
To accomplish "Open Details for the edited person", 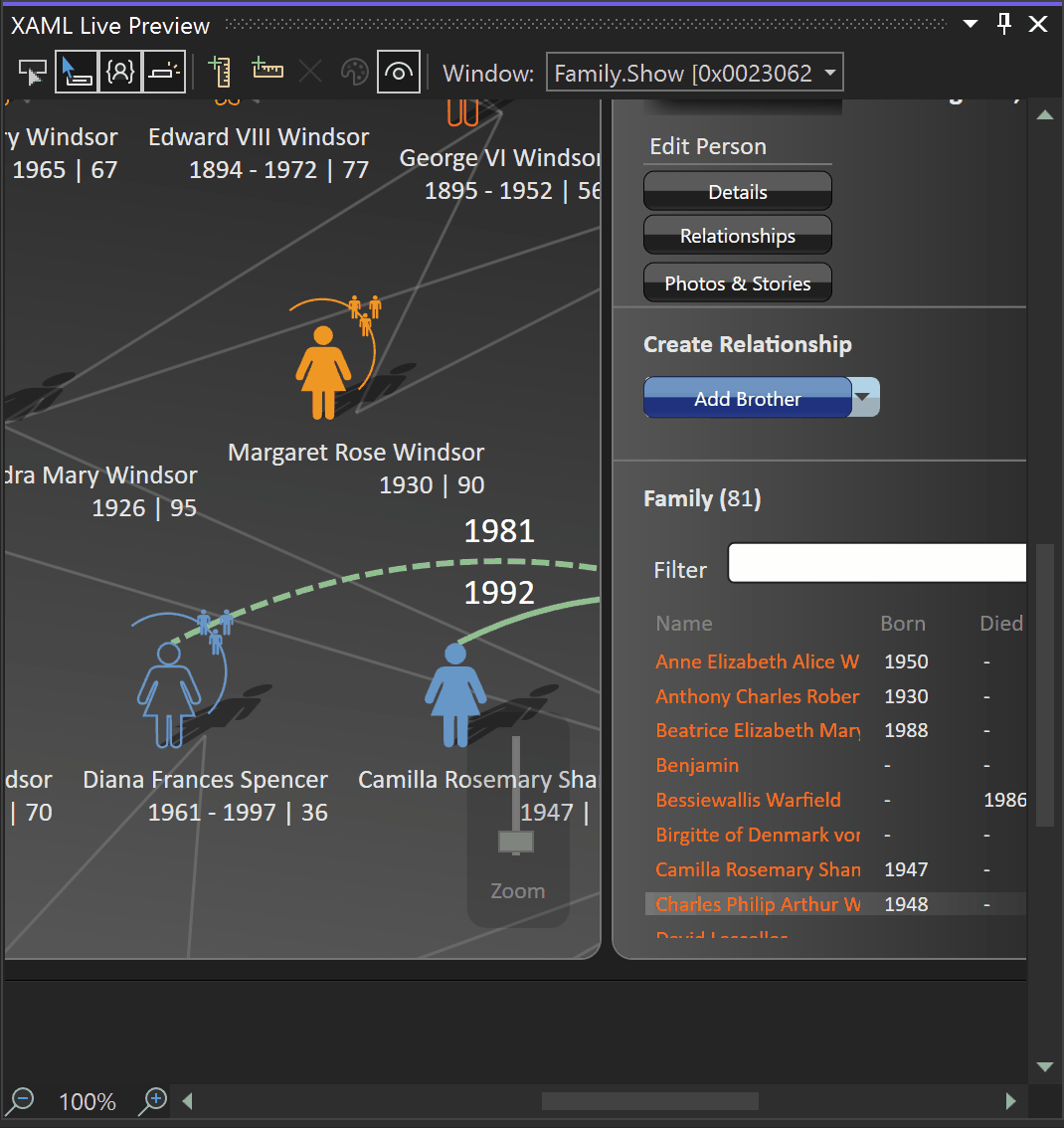I will click(x=737, y=190).
